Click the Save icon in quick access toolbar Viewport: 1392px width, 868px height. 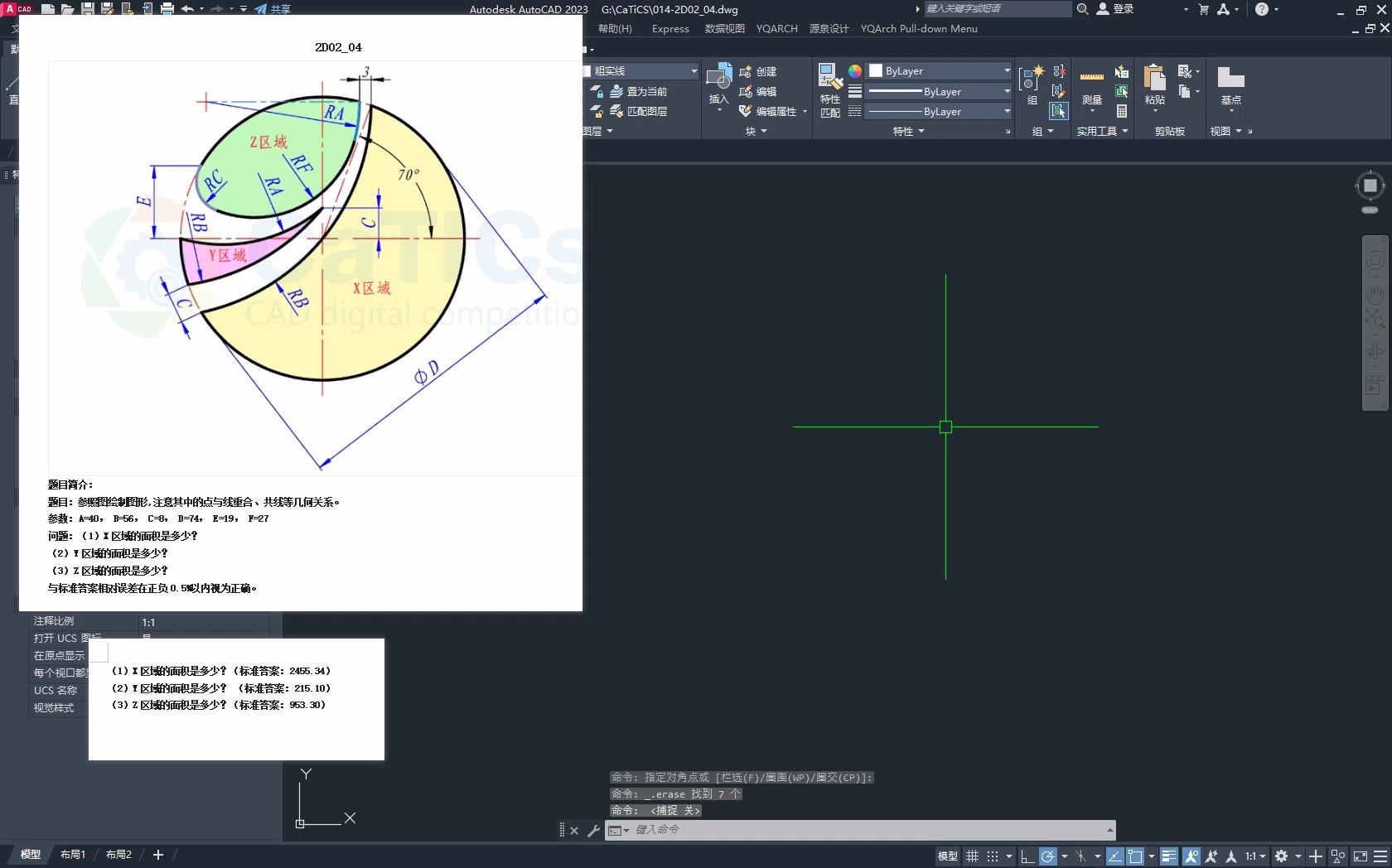click(87, 9)
